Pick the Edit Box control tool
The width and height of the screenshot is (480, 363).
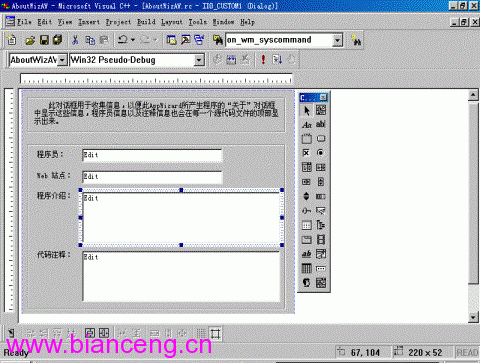(321, 125)
